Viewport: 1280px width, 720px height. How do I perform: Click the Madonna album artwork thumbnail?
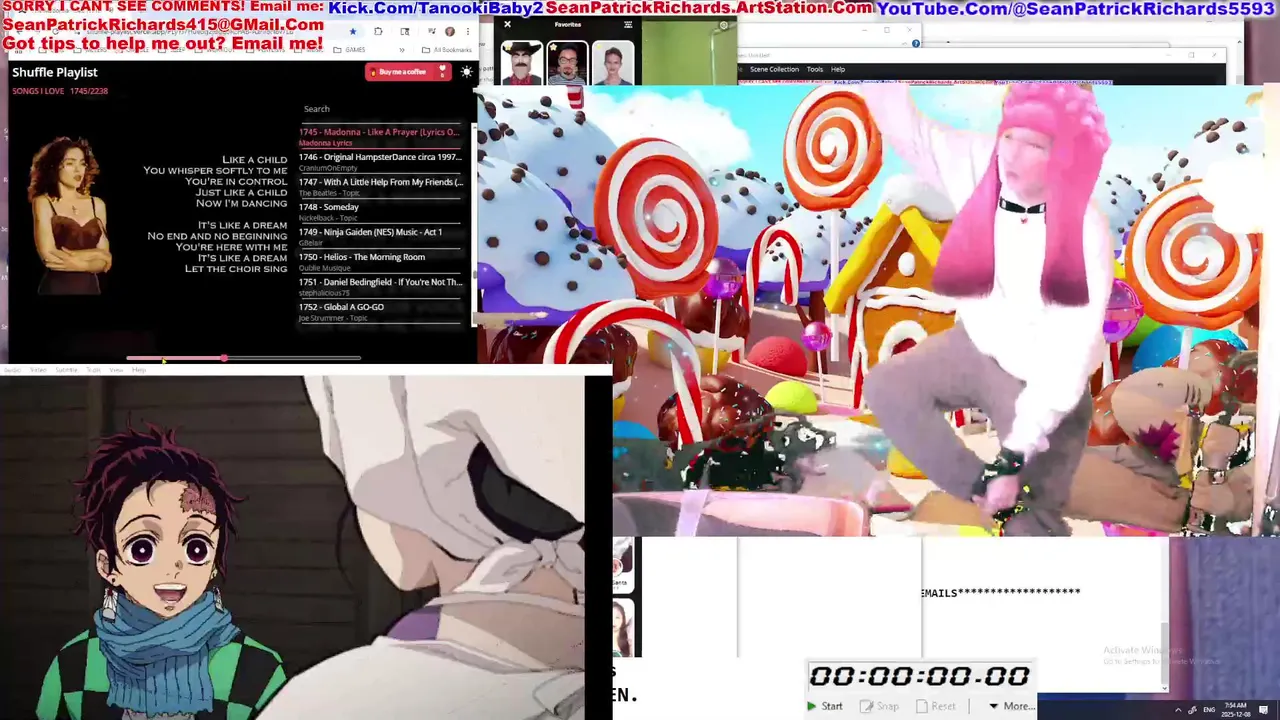click(x=70, y=217)
